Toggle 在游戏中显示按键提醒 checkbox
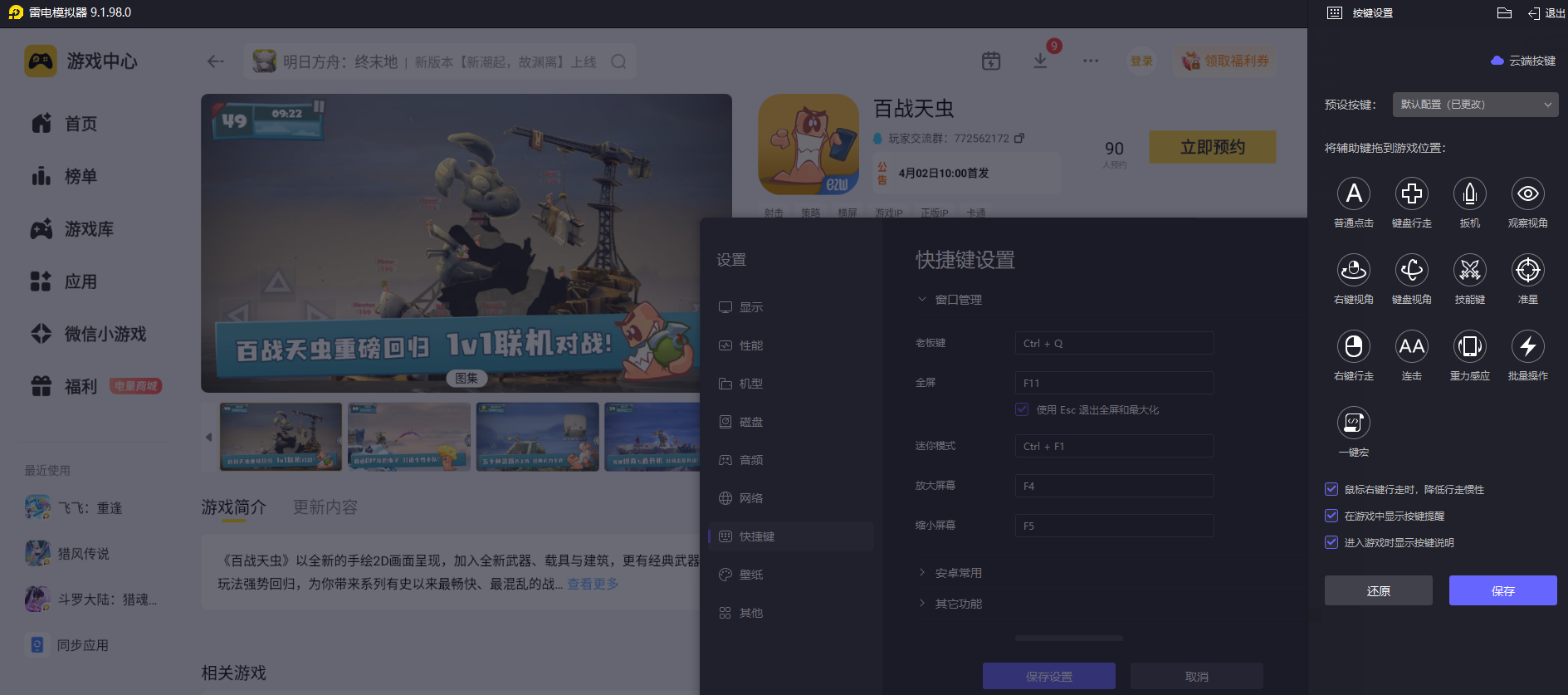Image resolution: width=1568 pixels, height=695 pixels. pos(1331,516)
